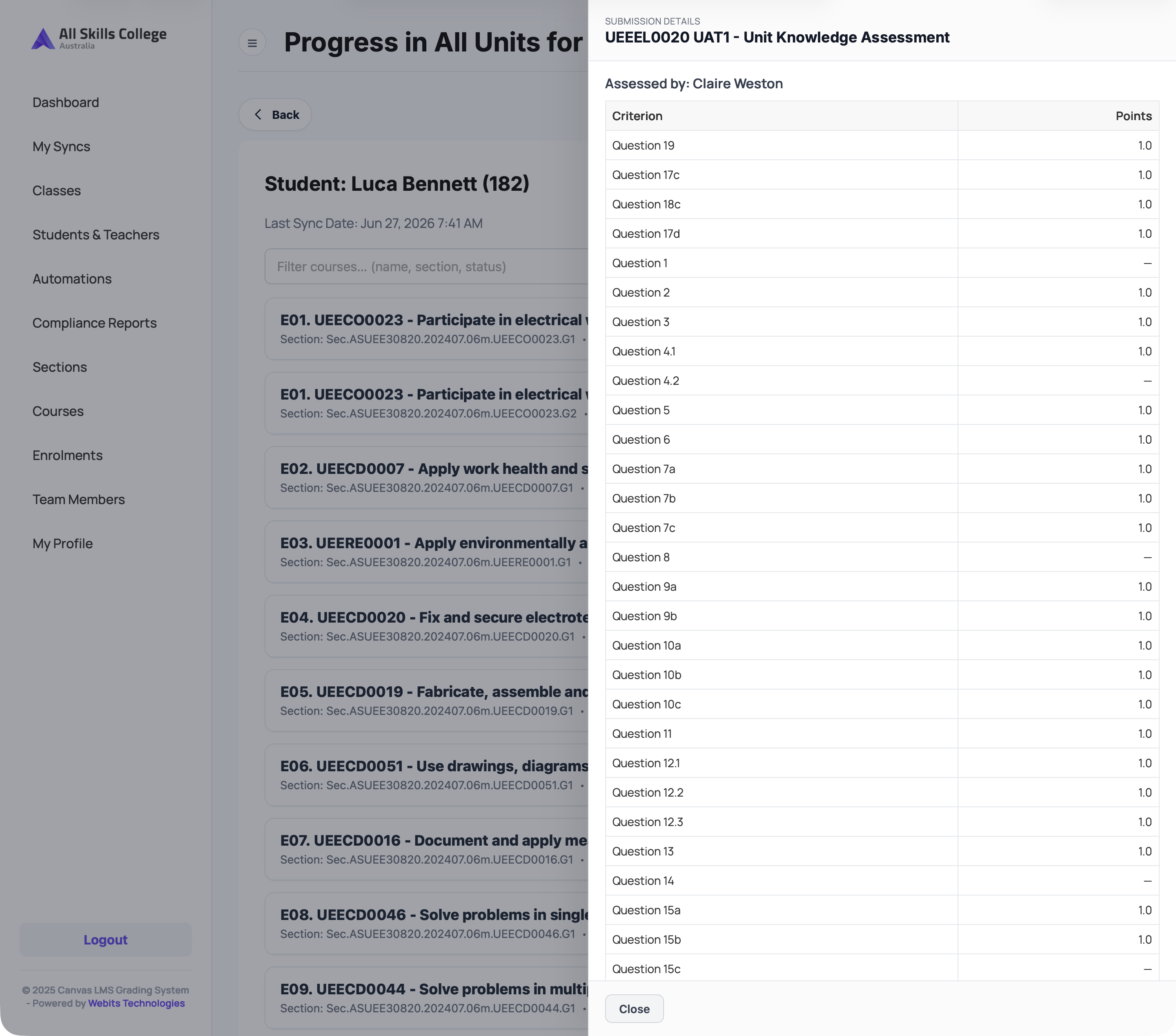The width and height of the screenshot is (1176, 1036).
Task: Select the Question 6 row
Action: (882, 440)
